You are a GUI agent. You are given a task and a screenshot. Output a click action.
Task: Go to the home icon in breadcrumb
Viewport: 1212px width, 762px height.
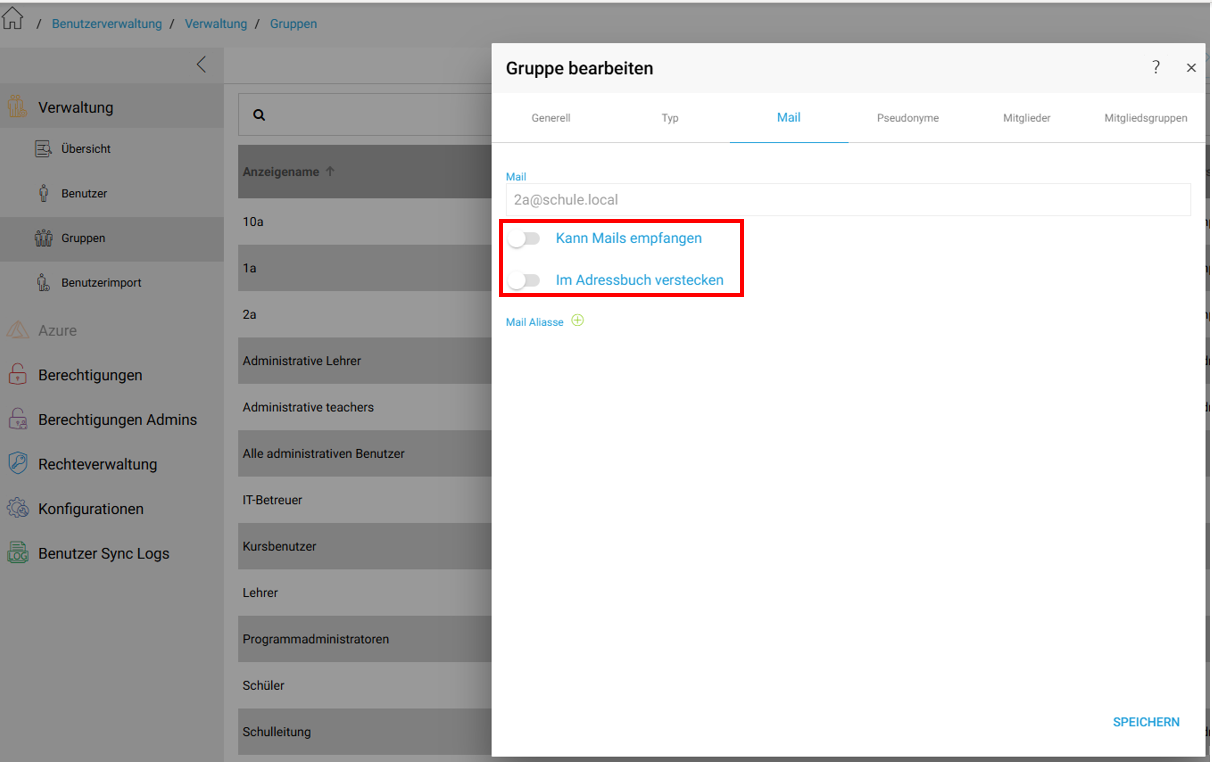[x=13, y=20]
